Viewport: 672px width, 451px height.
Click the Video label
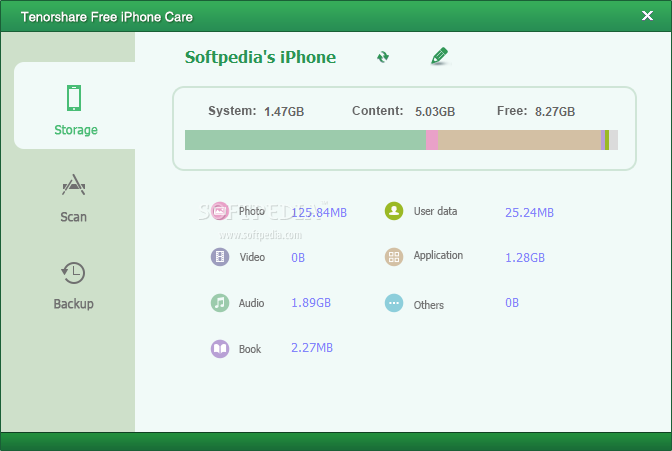pos(252,257)
